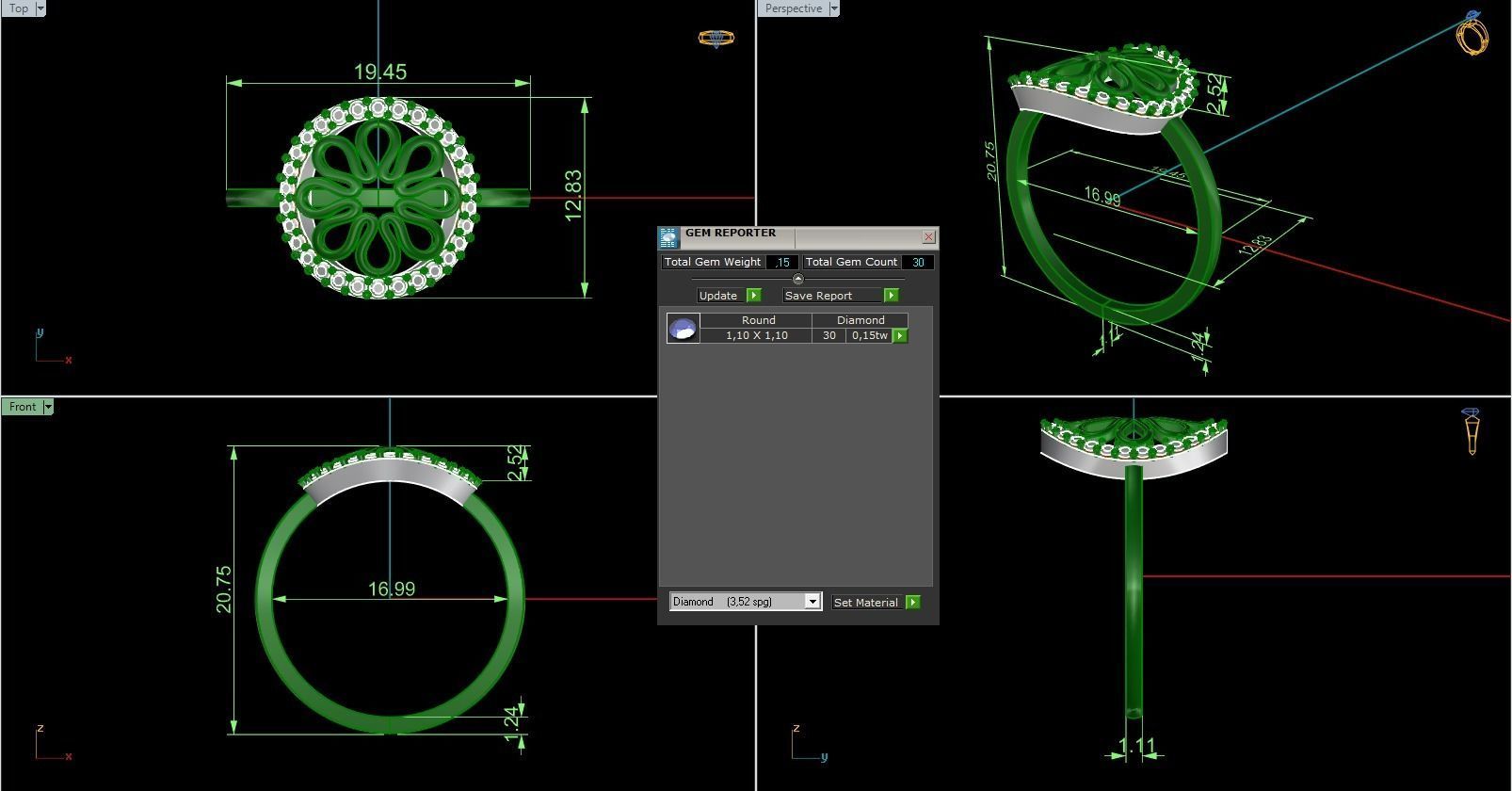Click the Perspective viewport ring orientation icon
1512x791 pixels.
click(1472, 33)
